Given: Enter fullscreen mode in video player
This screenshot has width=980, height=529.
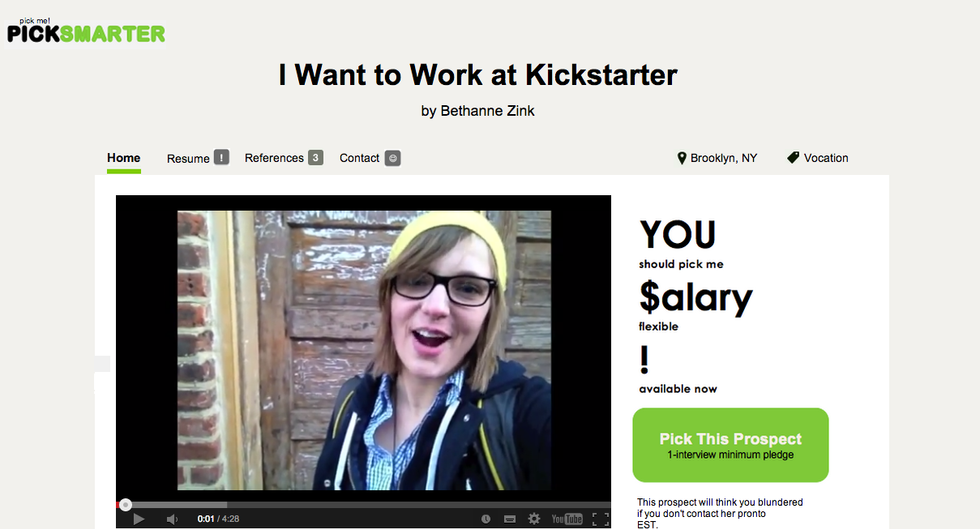Looking at the screenshot, I should [x=600, y=519].
